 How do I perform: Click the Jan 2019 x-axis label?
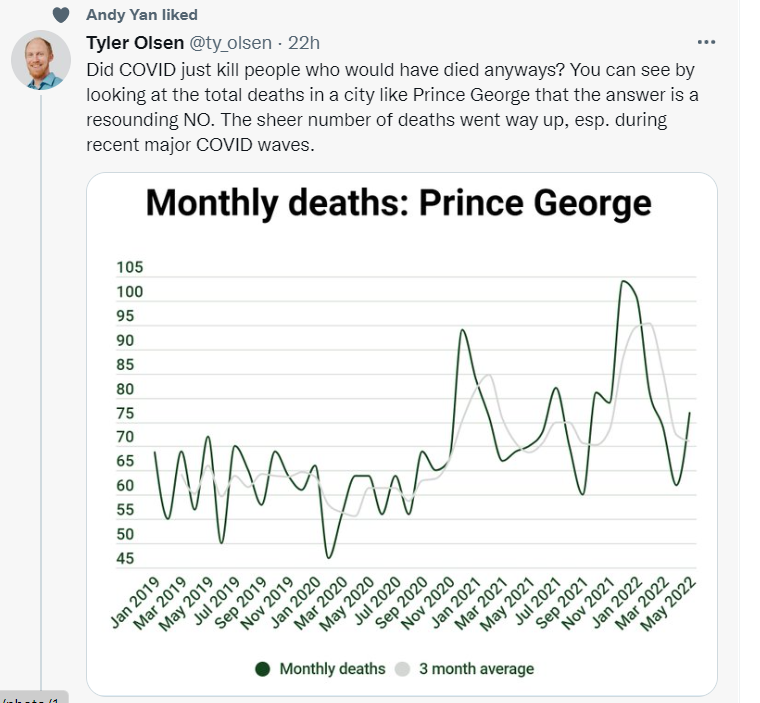click(x=135, y=603)
